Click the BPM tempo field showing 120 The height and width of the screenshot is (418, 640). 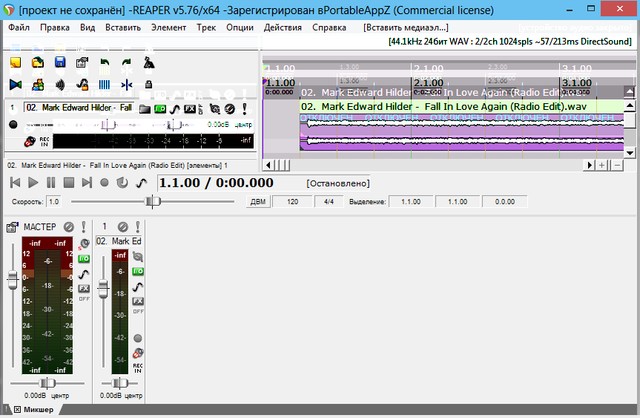[293, 201]
